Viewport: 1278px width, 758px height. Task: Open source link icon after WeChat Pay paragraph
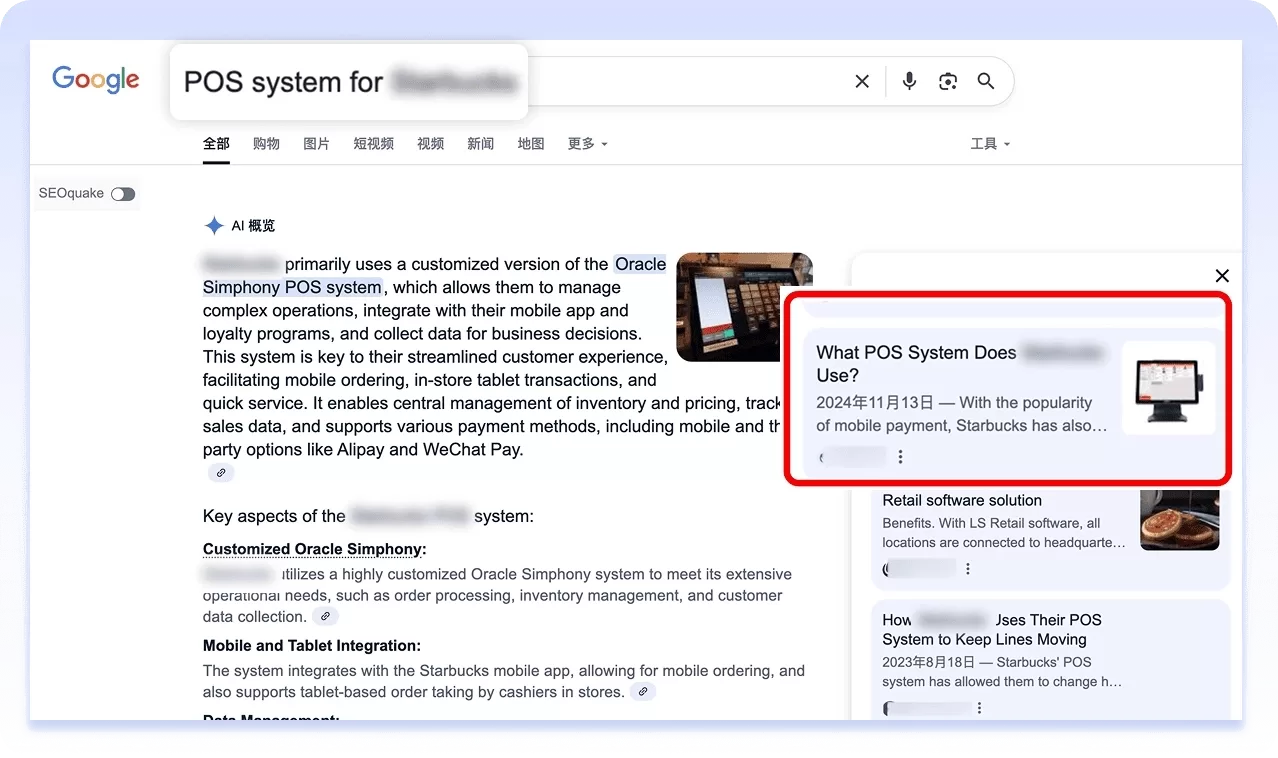(x=222, y=473)
